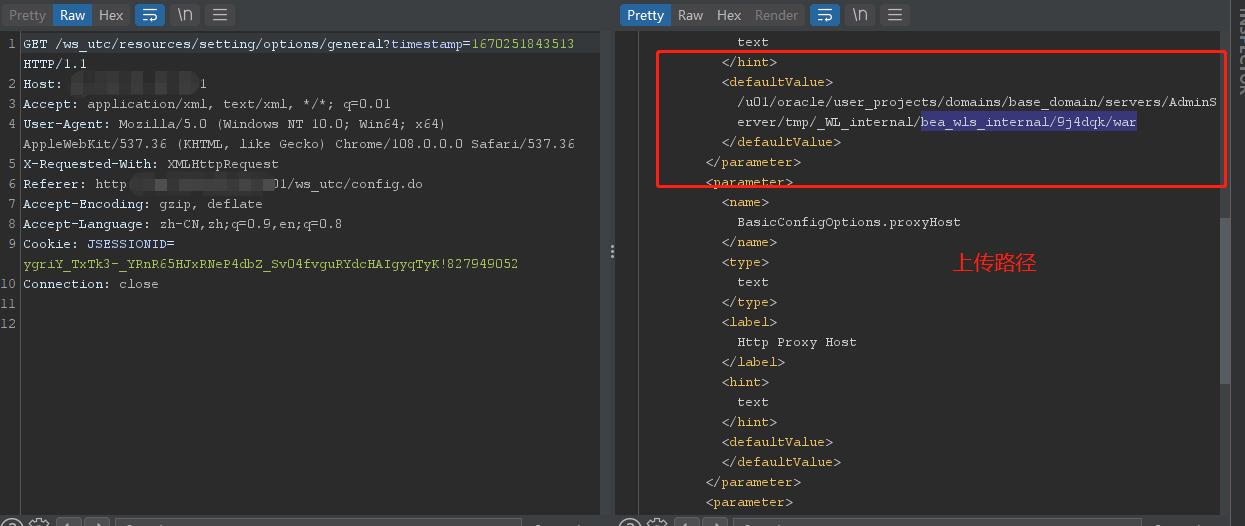The height and width of the screenshot is (526, 1245).
Task: Click the highlighted bea_wls_internal/9j4dqk/war text
Action: point(1029,122)
